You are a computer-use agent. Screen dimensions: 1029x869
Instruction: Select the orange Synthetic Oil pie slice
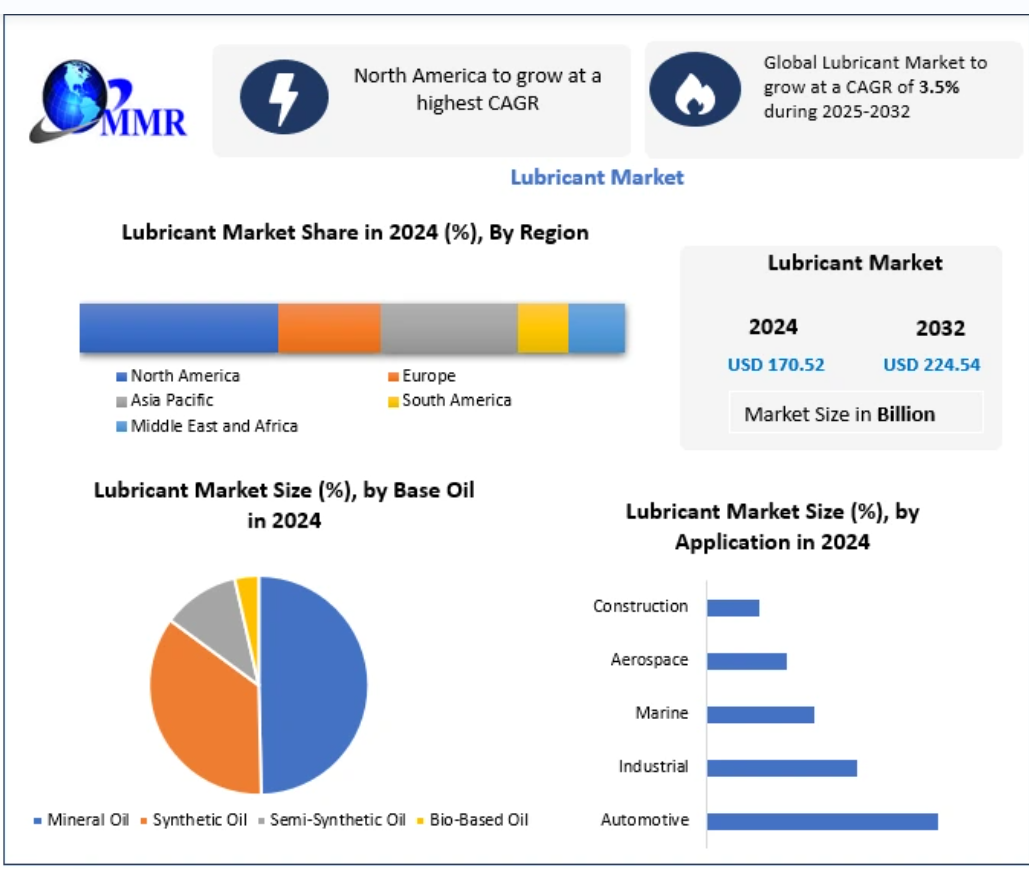pyautogui.click(x=200, y=705)
